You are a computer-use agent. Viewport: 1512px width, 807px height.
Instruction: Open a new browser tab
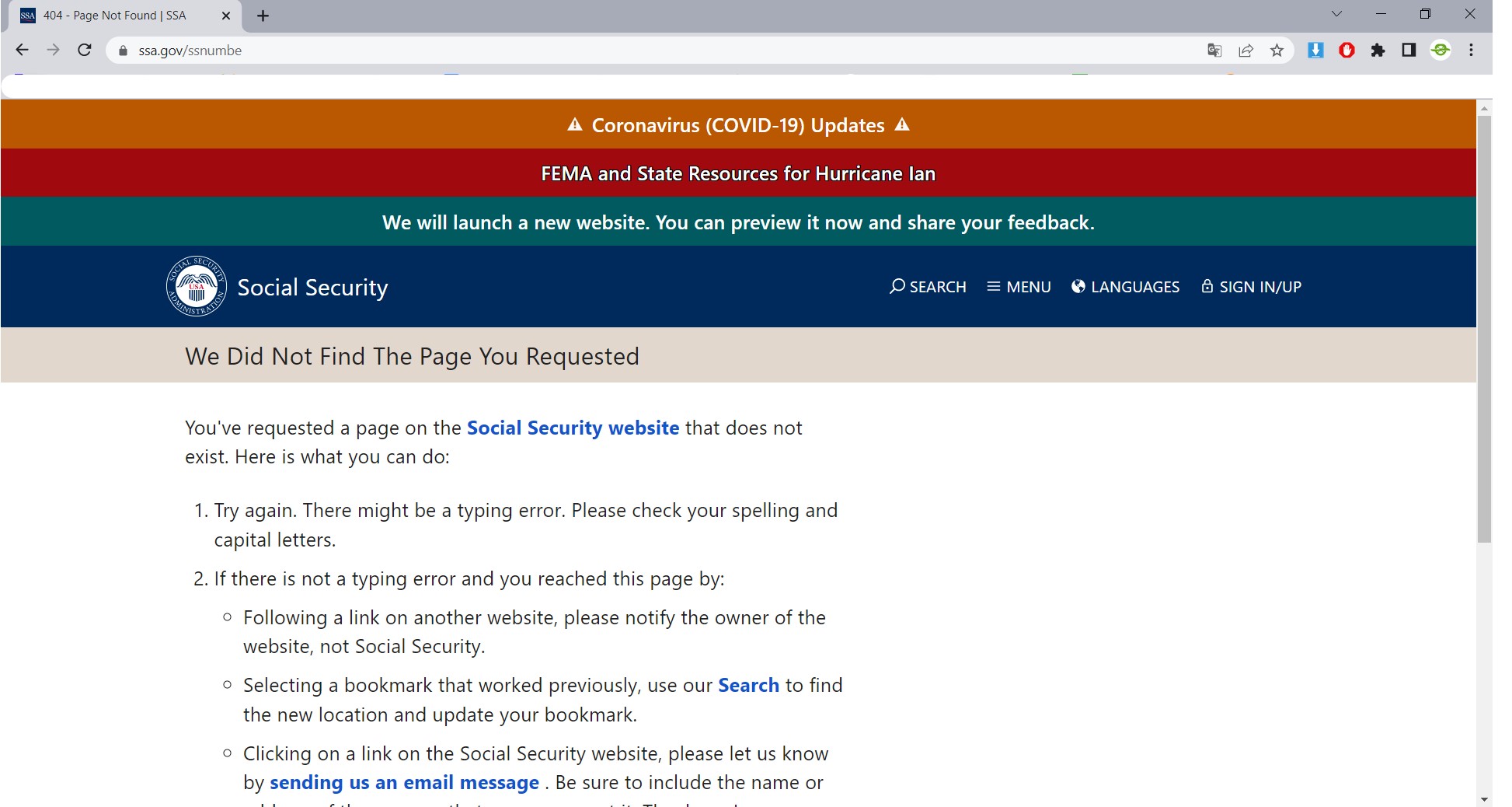click(263, 16)
